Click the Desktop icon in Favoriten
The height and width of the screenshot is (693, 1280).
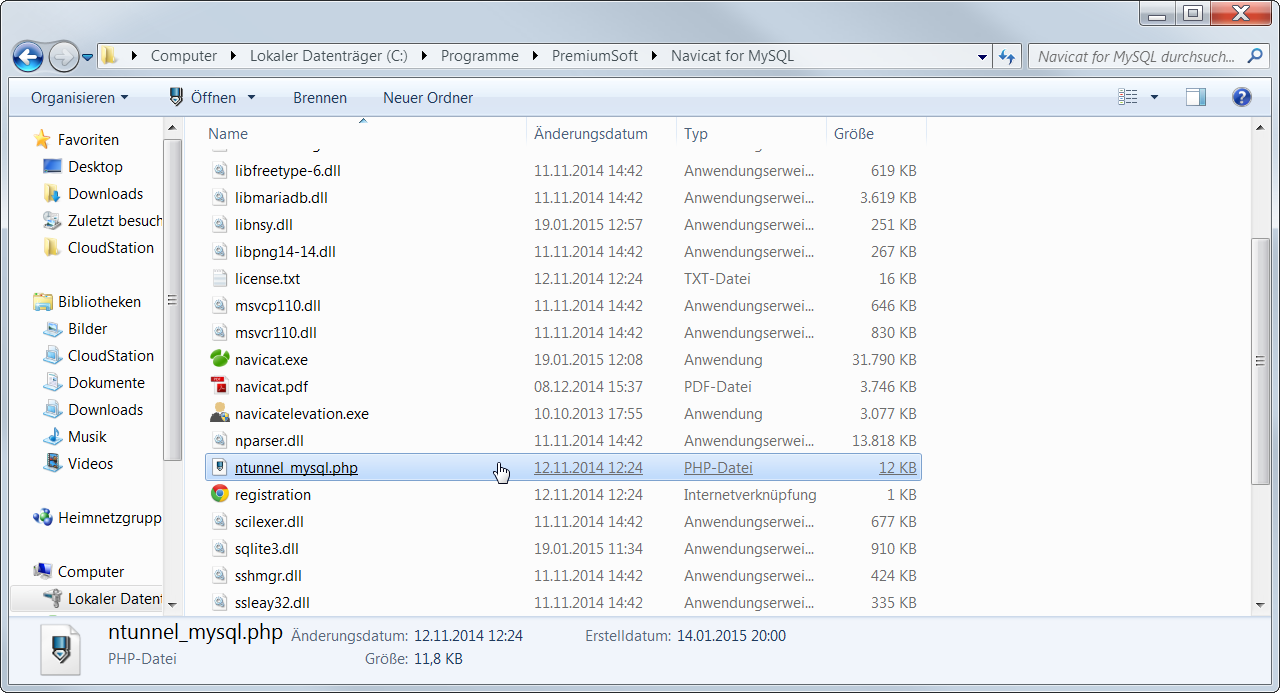52,167
